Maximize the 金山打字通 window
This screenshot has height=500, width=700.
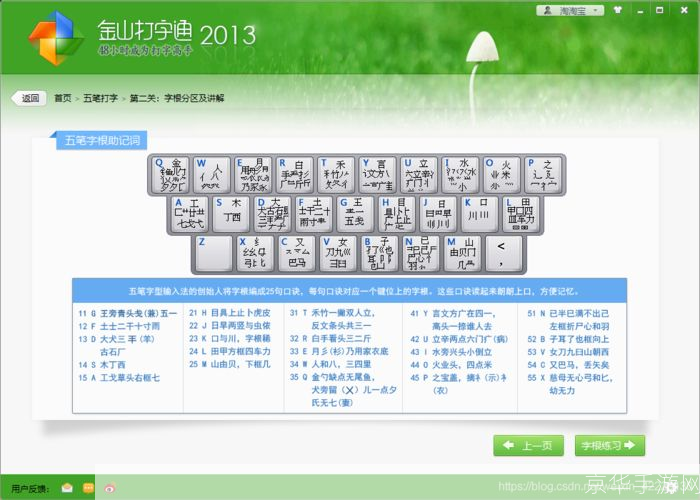tap(659, 10)
